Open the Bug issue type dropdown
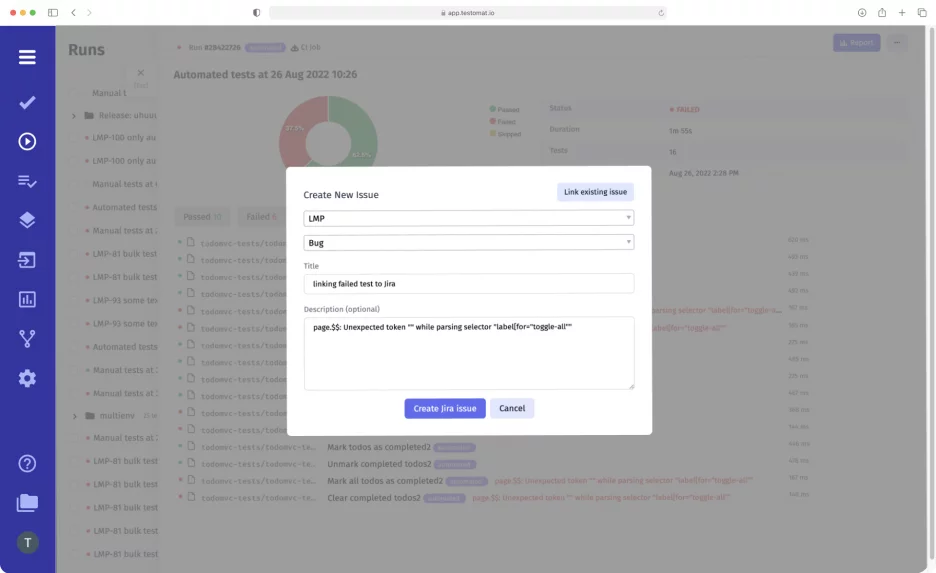The width and height of the screenshot is (936, 573). tap(468, 242)
